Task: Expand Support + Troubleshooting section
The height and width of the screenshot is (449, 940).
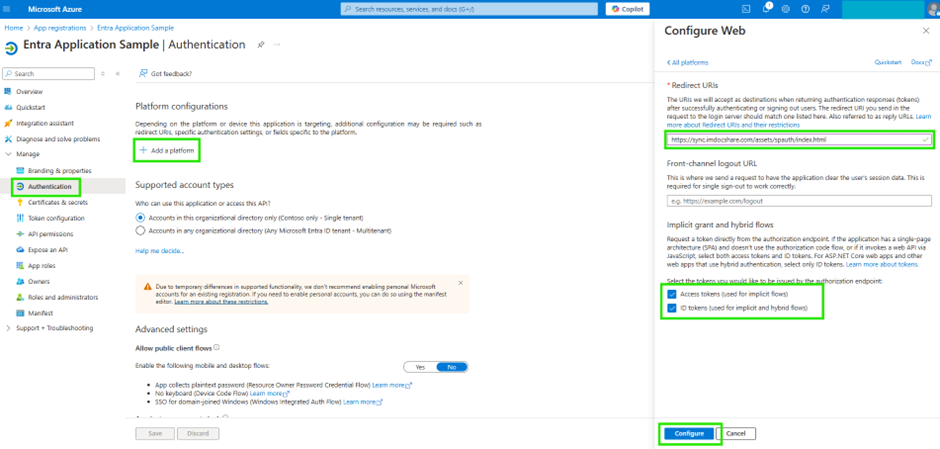Action: [x=8, y=328]
